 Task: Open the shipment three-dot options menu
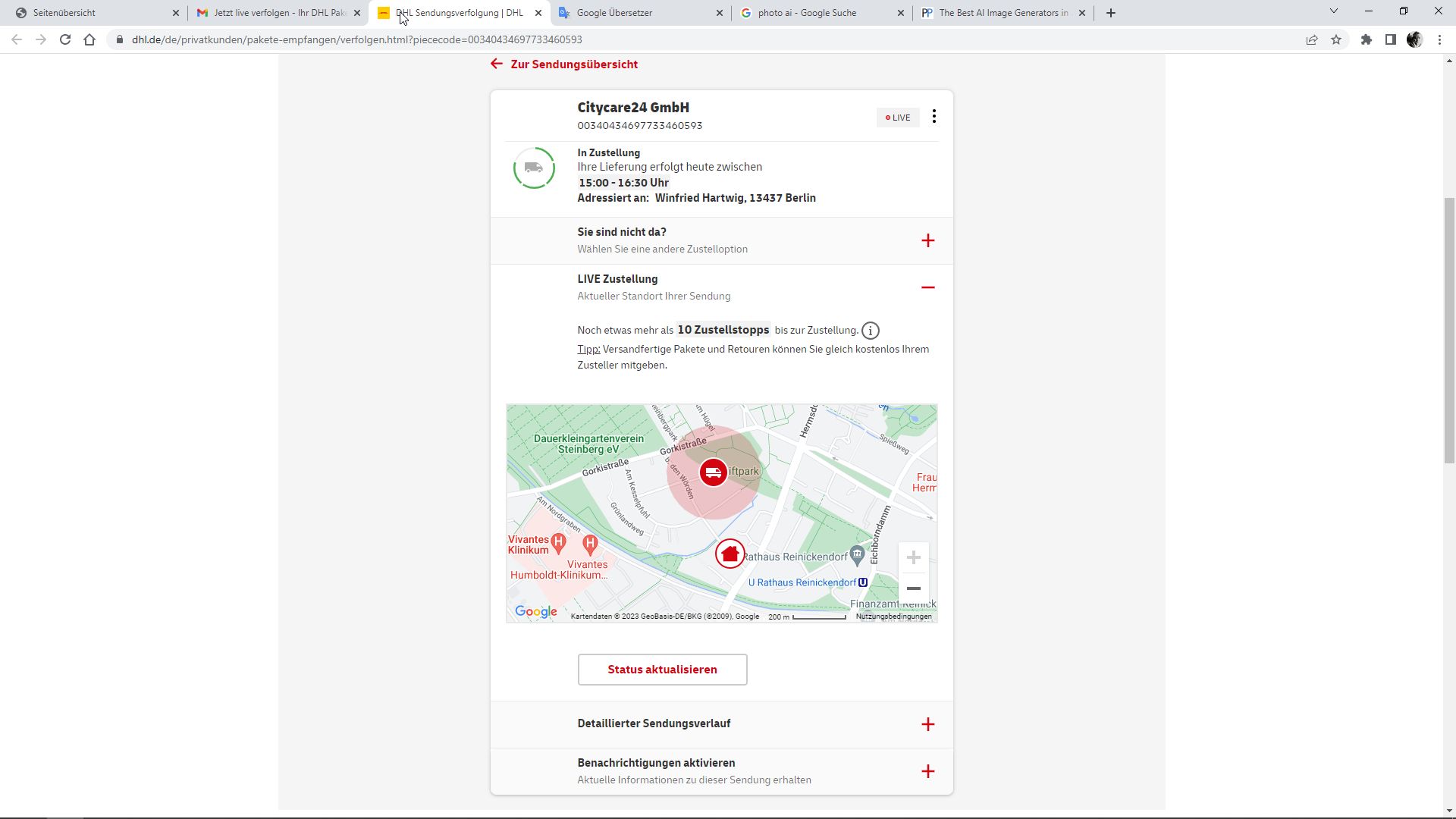pos(934,117)
